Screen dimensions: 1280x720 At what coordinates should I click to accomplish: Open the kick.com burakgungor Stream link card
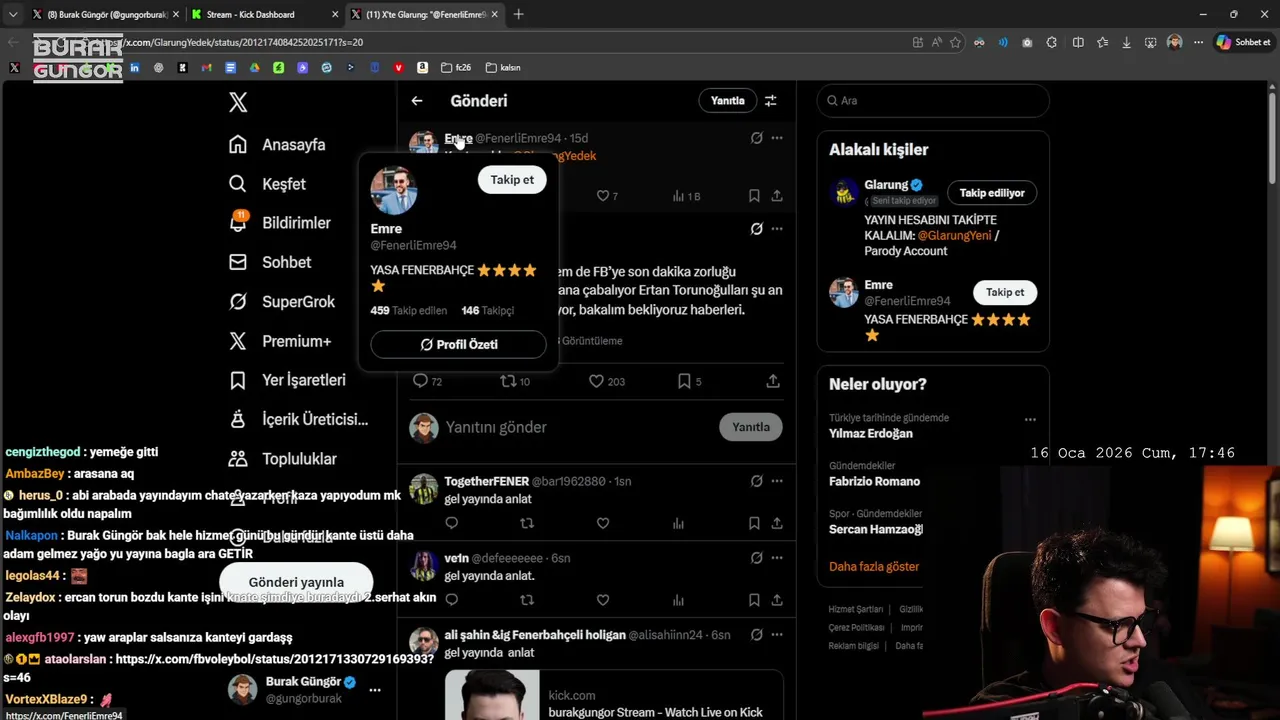(613, 695)
